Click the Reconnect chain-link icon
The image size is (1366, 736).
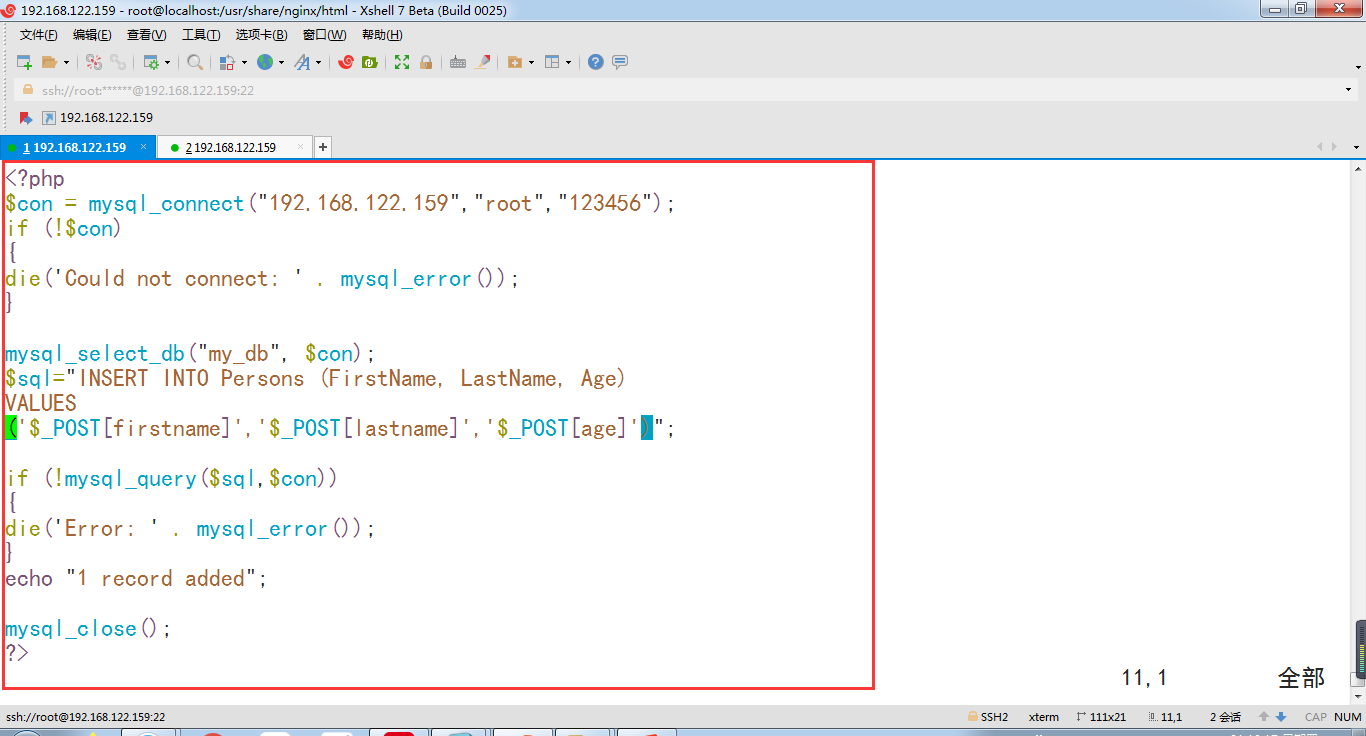pos(118,62)
